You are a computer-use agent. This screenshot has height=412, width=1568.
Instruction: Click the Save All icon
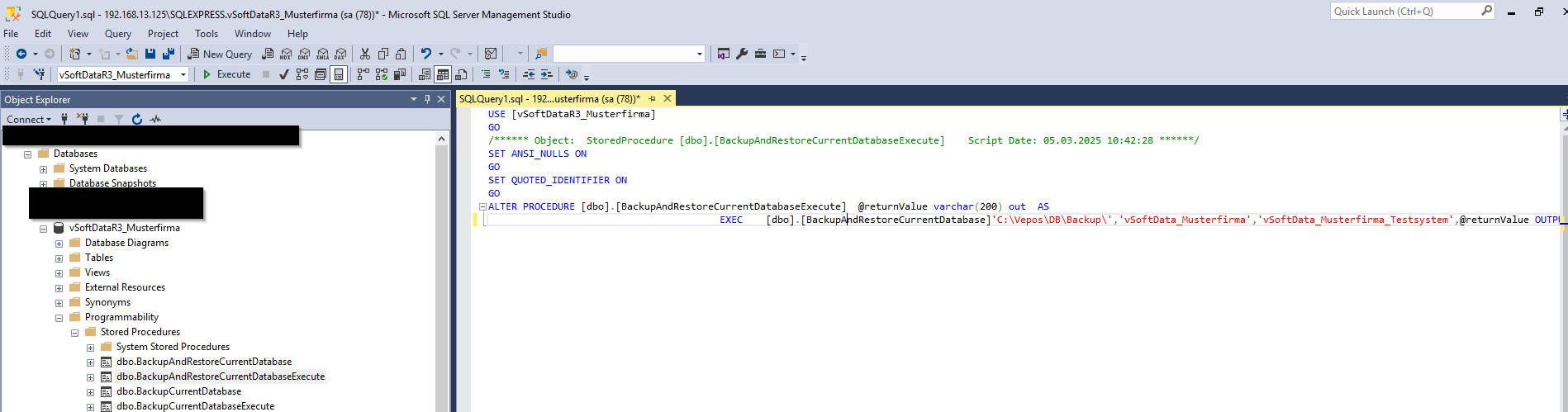pyautogui.click(x=169, y=54)
